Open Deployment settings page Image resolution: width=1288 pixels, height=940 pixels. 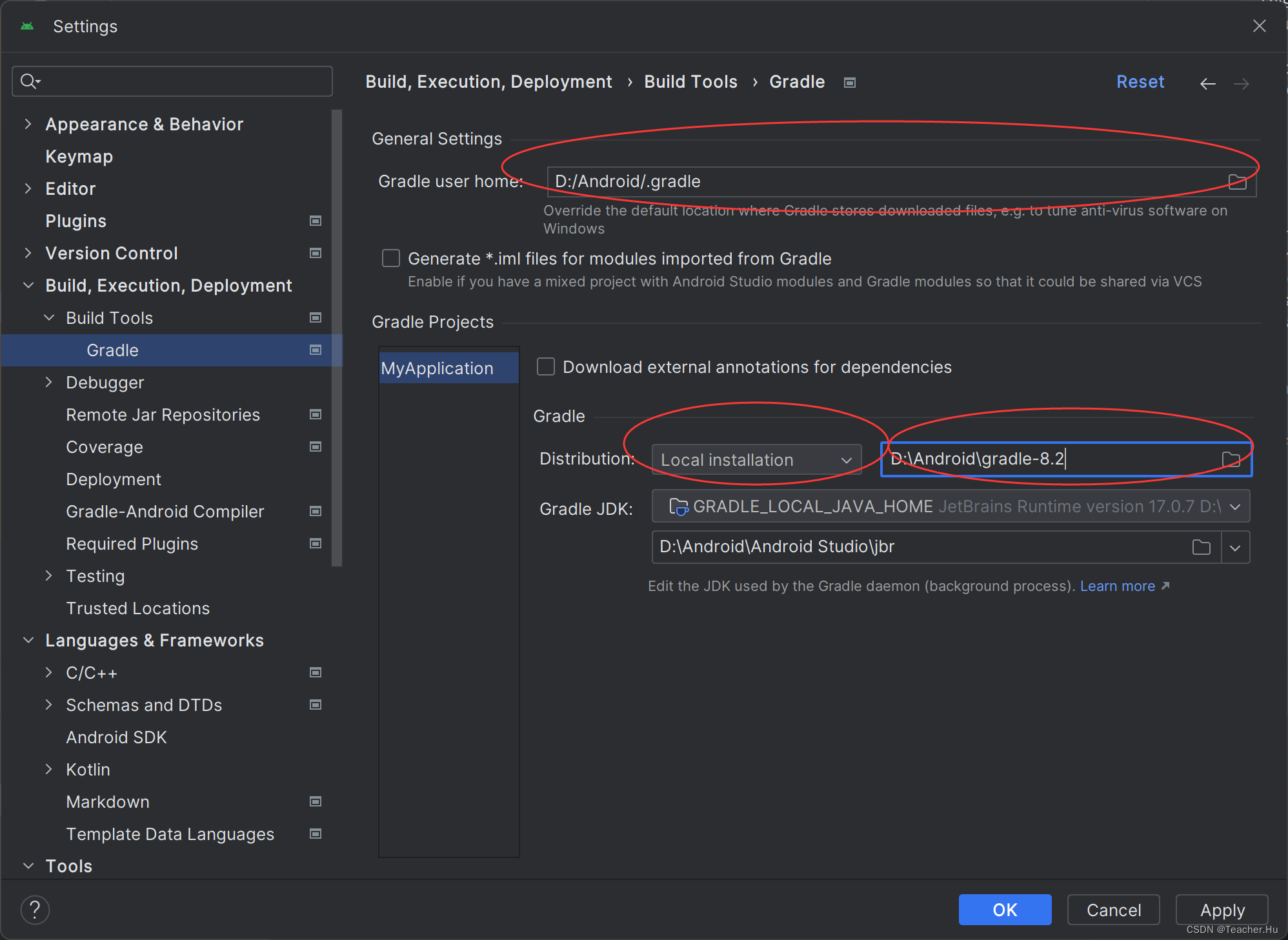pyautogui.click(x=114, y=479)
